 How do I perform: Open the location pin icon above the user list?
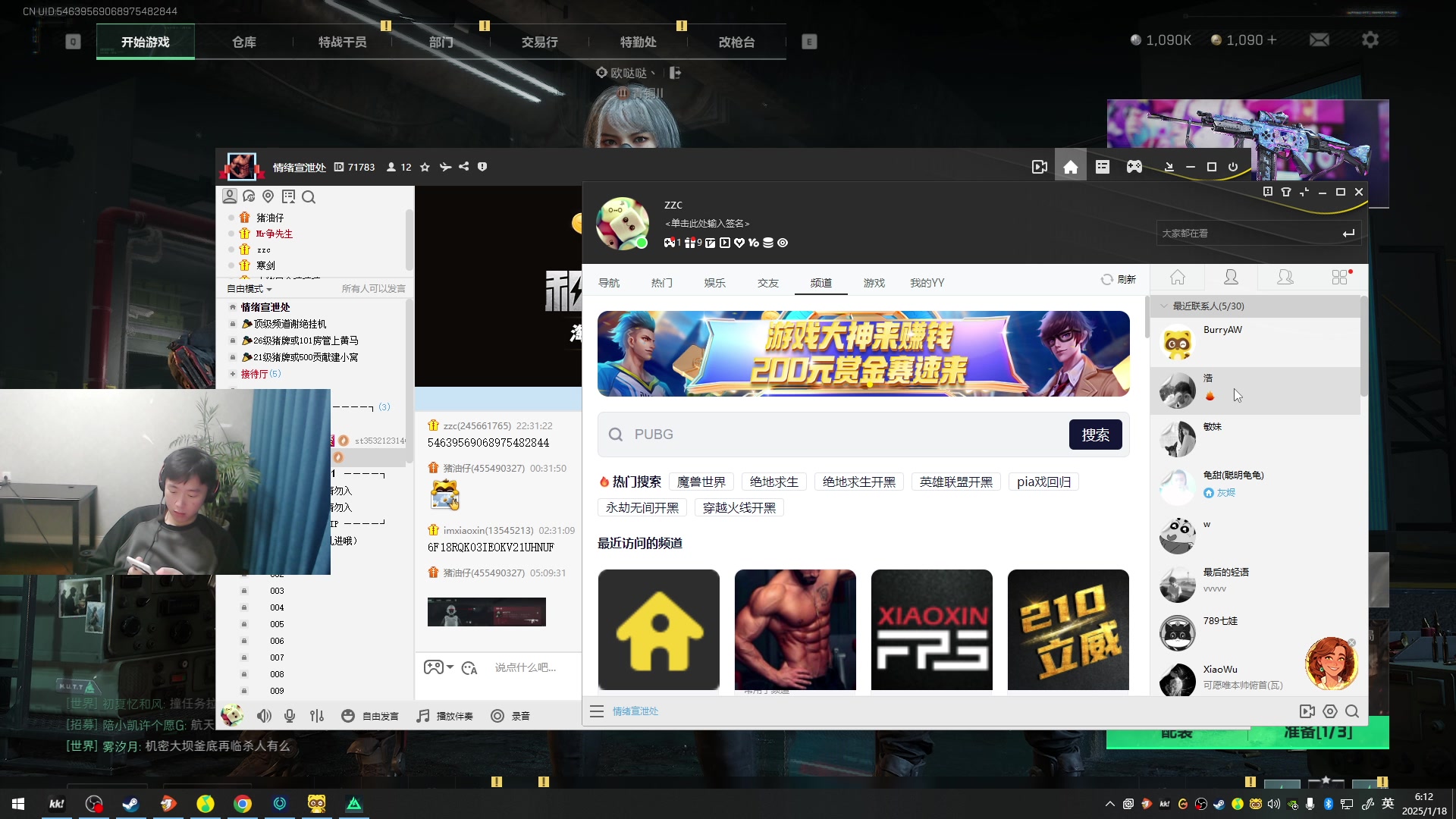268,197
